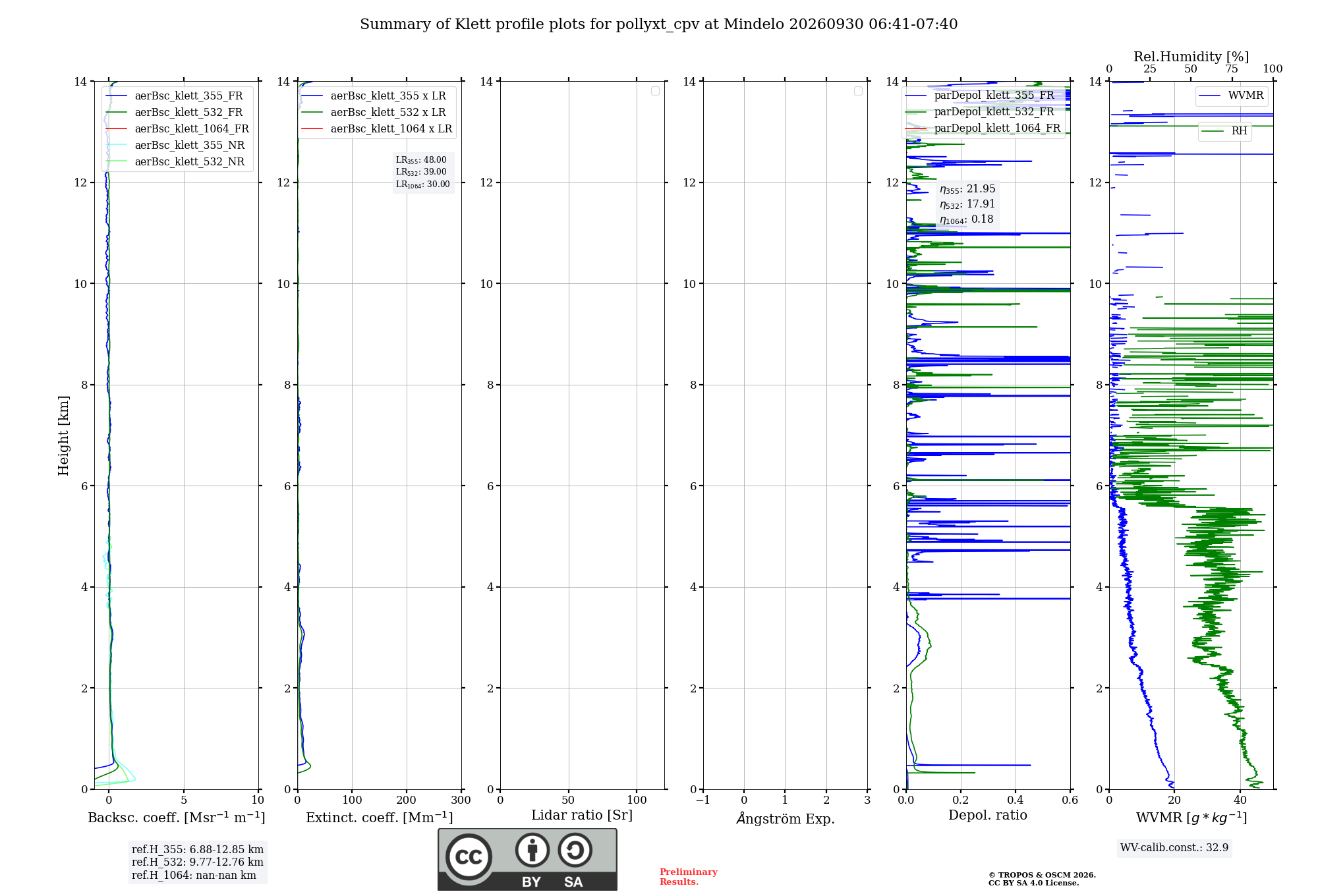Click the LR1064: 30.00 annotation
Viewport: 1318px width, 896px height.
(x=423, y=184)
